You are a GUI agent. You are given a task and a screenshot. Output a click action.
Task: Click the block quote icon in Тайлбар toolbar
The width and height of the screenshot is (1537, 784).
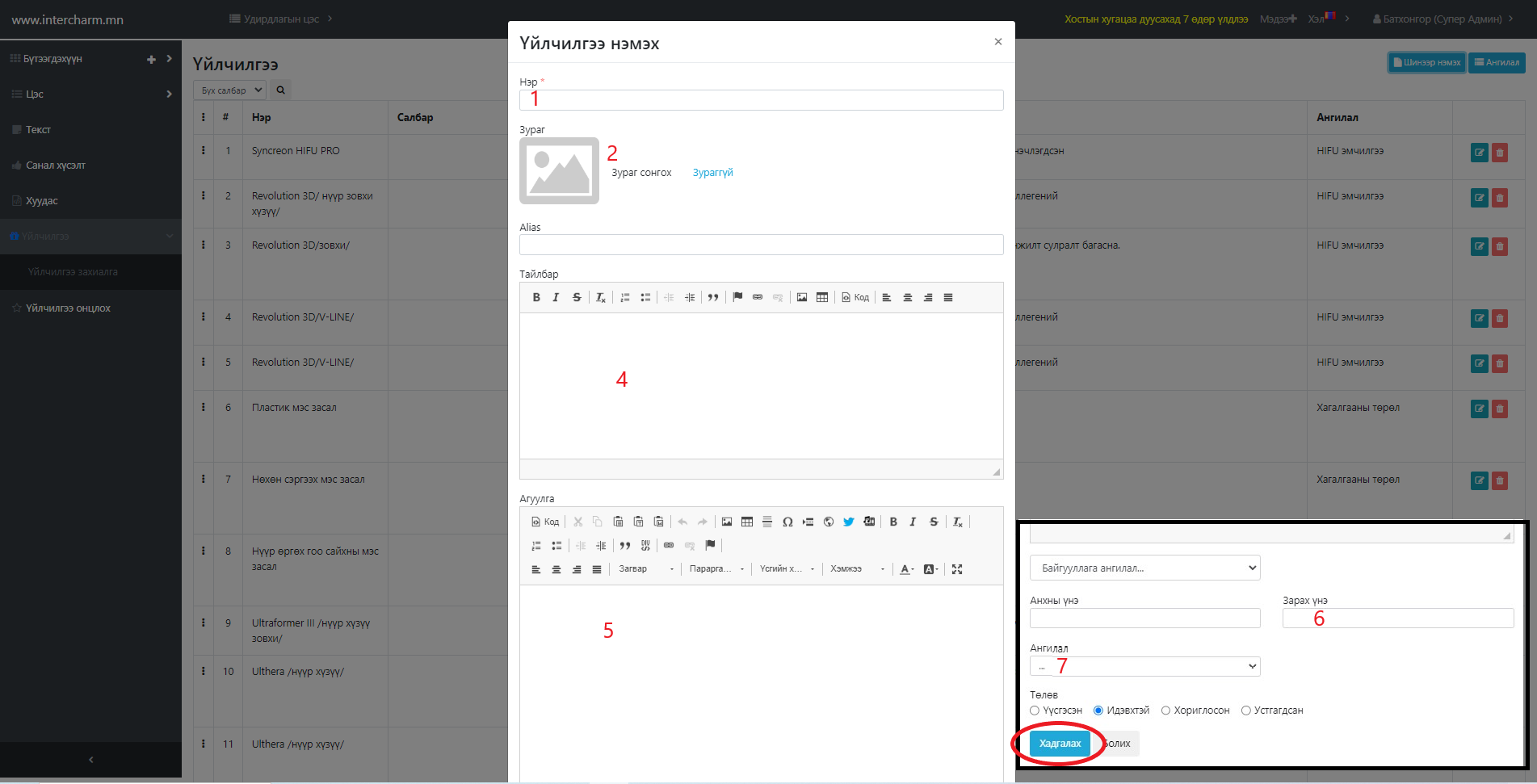pos(713,297)
